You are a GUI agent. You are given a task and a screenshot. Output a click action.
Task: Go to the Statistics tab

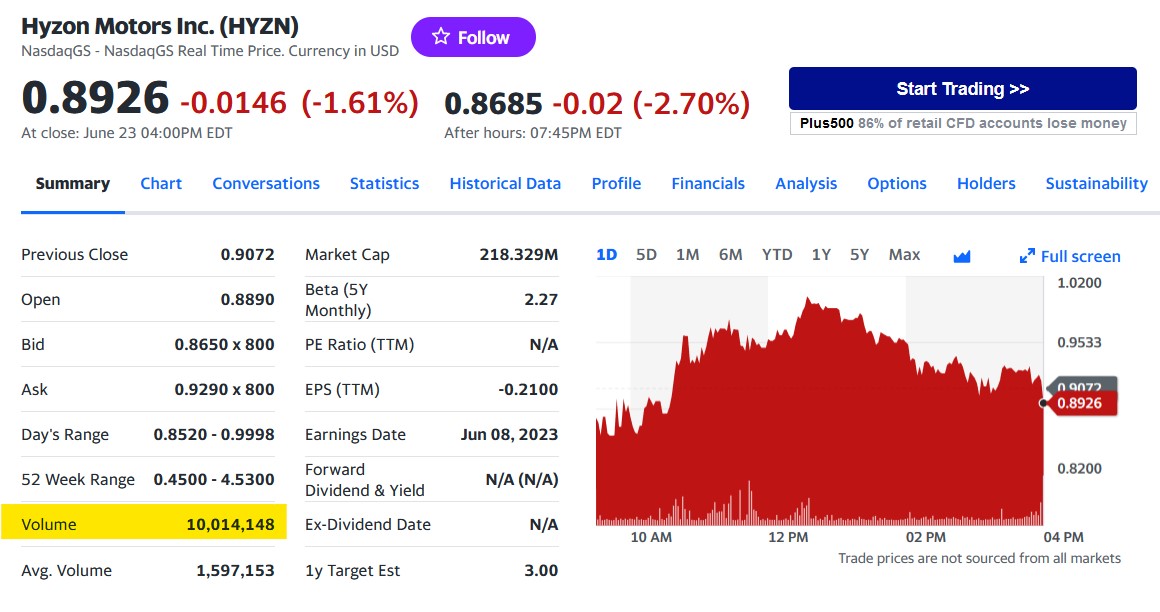[384, 184]
